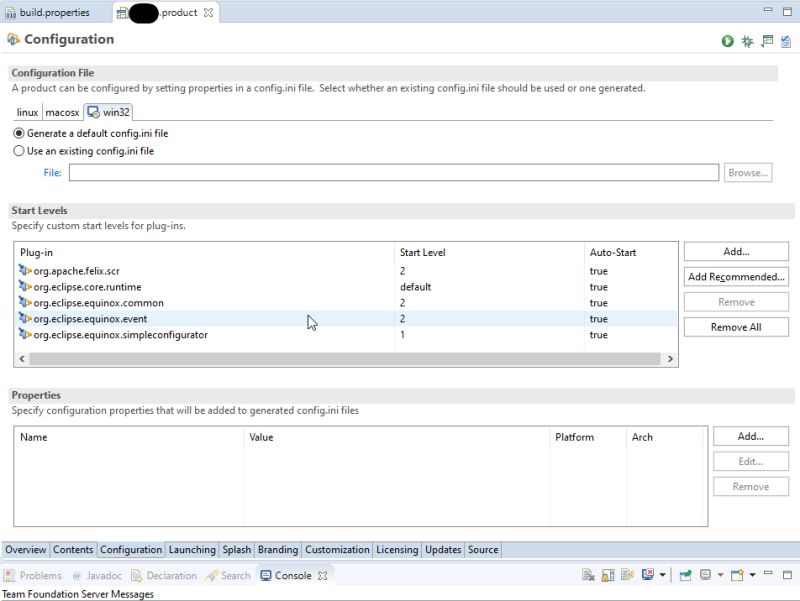The width and height of the screenshot is (800, 601).
Task: Minimize the Console view panel
Action: click(x=768, y=573)
